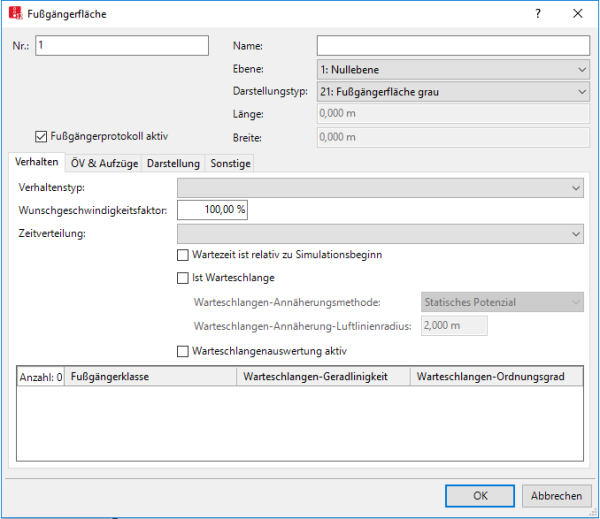Confirm the dialog with OK
Viewport: 600px width, 519px height.
480,495
